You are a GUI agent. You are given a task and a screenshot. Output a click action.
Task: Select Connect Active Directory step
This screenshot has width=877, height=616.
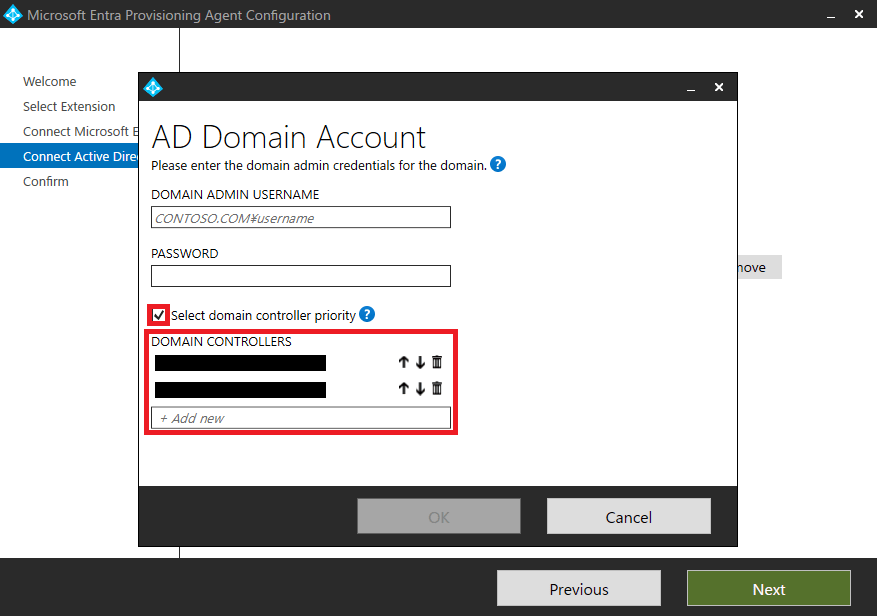click(x=69, y=156)
